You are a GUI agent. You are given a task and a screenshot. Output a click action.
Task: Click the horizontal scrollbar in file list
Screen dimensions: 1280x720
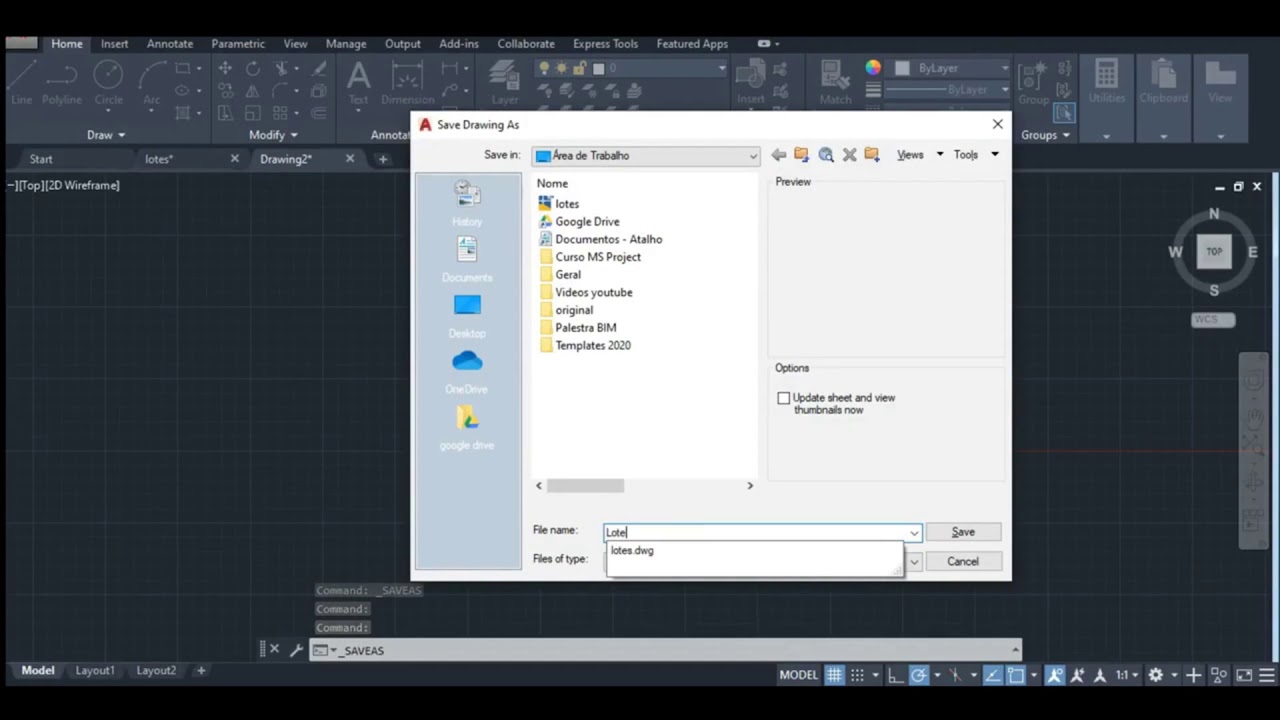tap(585, 485)
